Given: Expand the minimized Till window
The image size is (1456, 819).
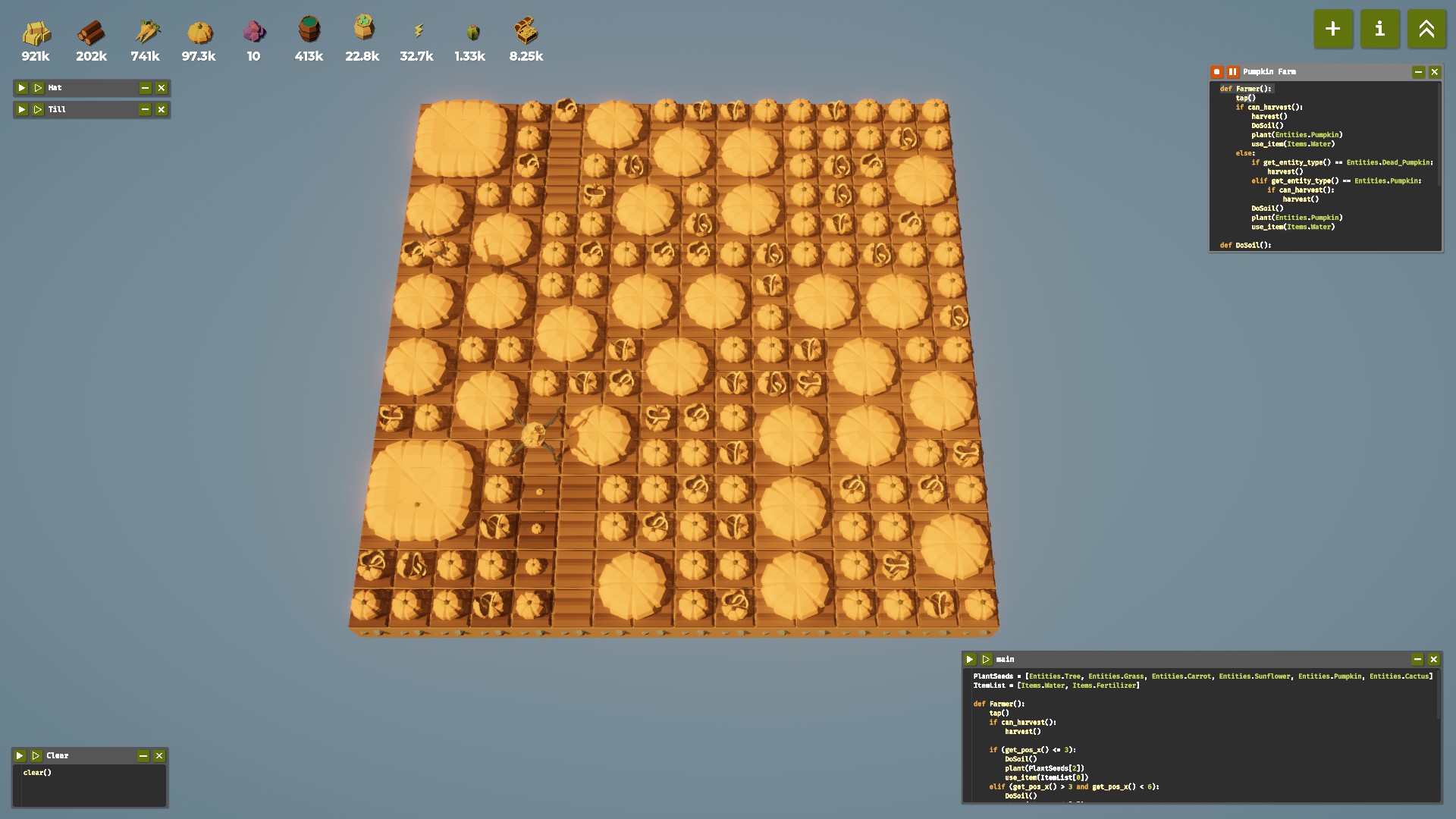Looking at the screenshot, I should [x=145, y=110].
